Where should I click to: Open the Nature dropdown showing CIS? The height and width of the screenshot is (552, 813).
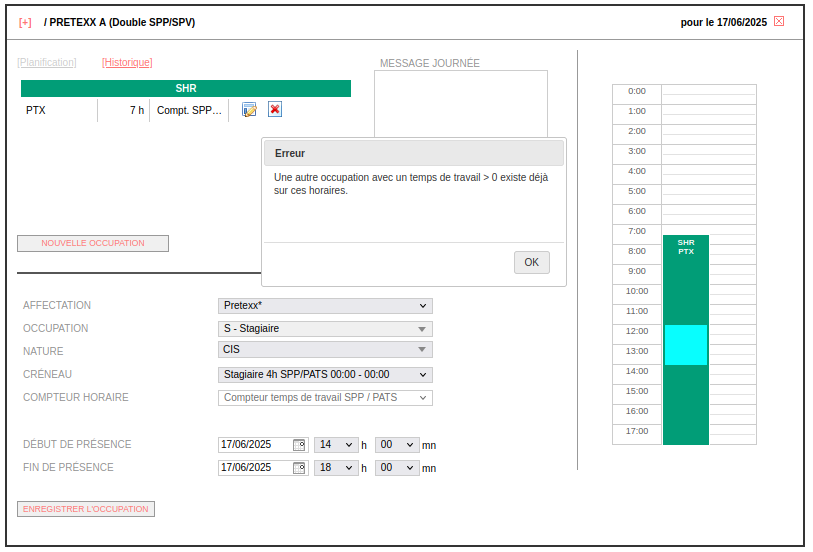pos(325,349)
